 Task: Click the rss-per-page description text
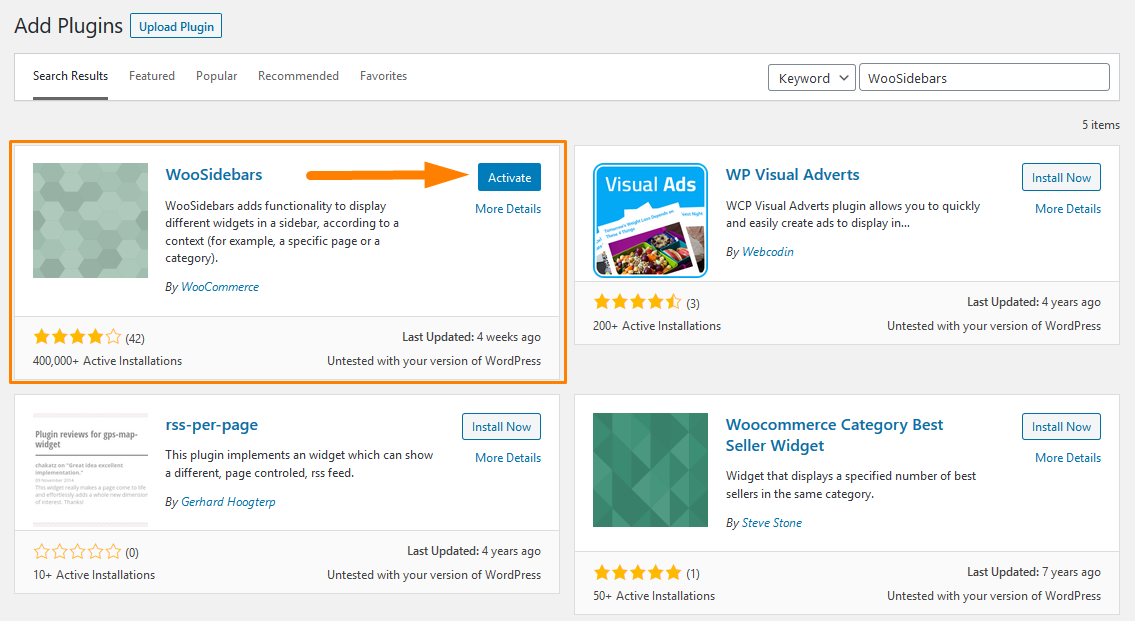(x=299, y=464)
